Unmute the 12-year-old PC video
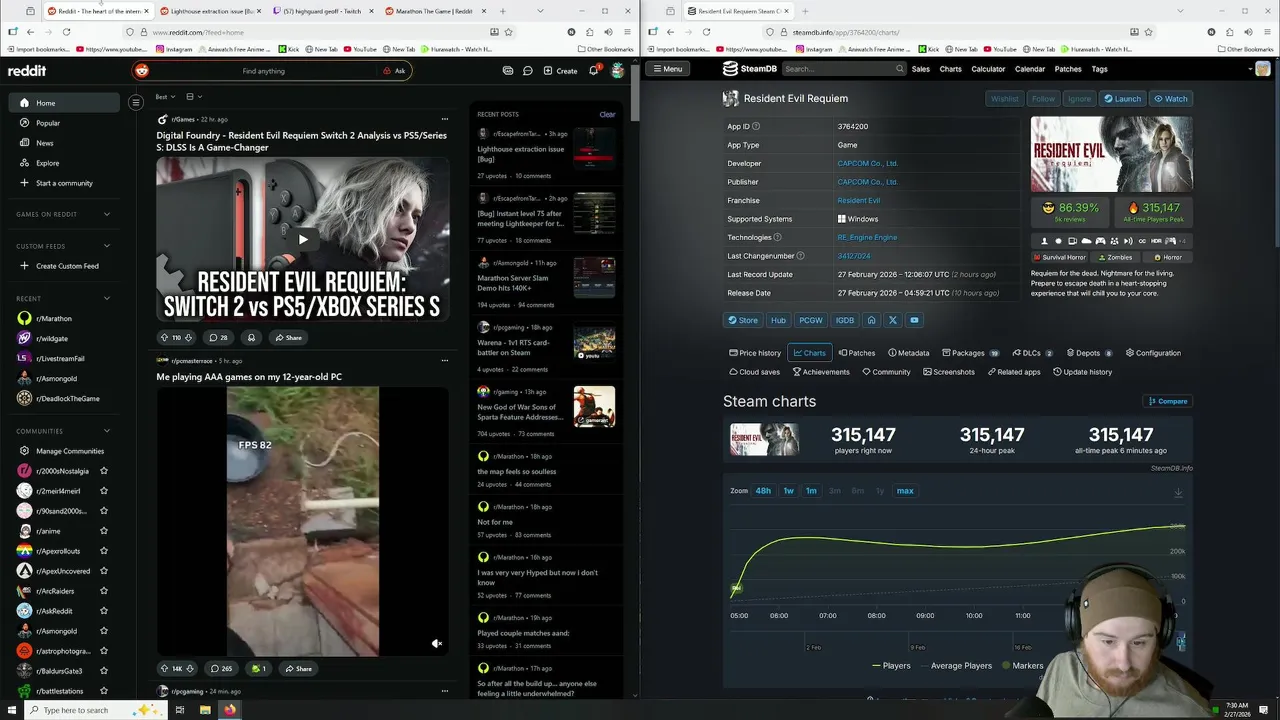Image resolution: width=1280 pixels, height=720 pixels. tap(436, 644)
